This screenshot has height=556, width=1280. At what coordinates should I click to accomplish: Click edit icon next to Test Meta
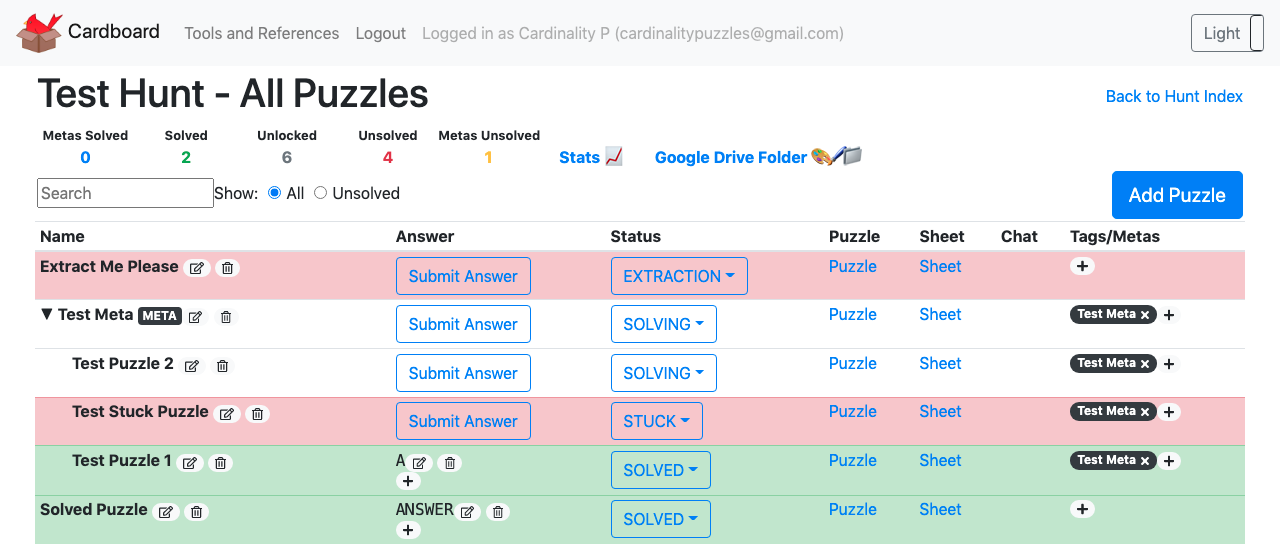click(x=196, y=317)
